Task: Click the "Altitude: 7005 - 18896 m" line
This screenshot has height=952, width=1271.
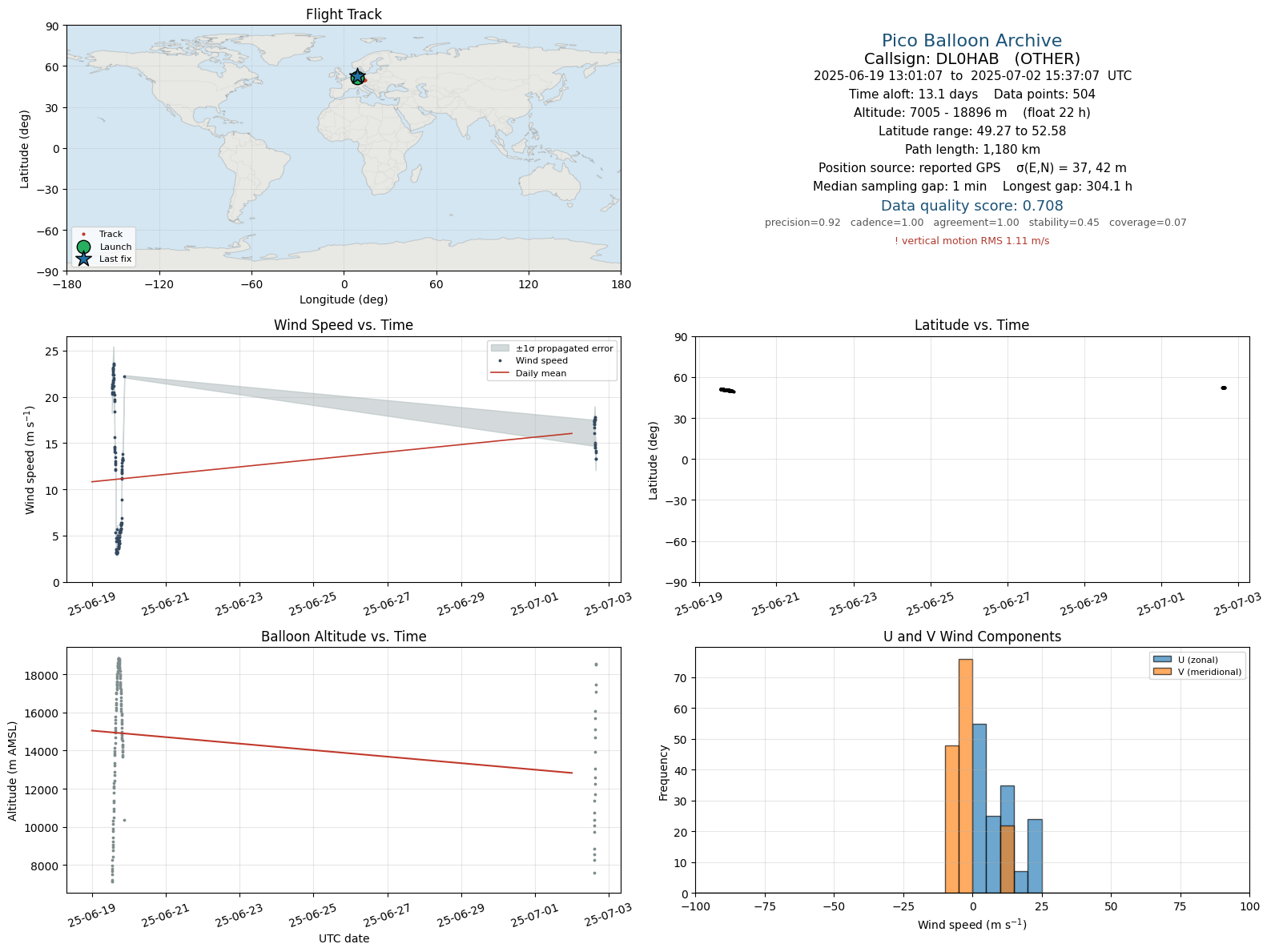Action: pyautogui.click(x=971, y=113)
